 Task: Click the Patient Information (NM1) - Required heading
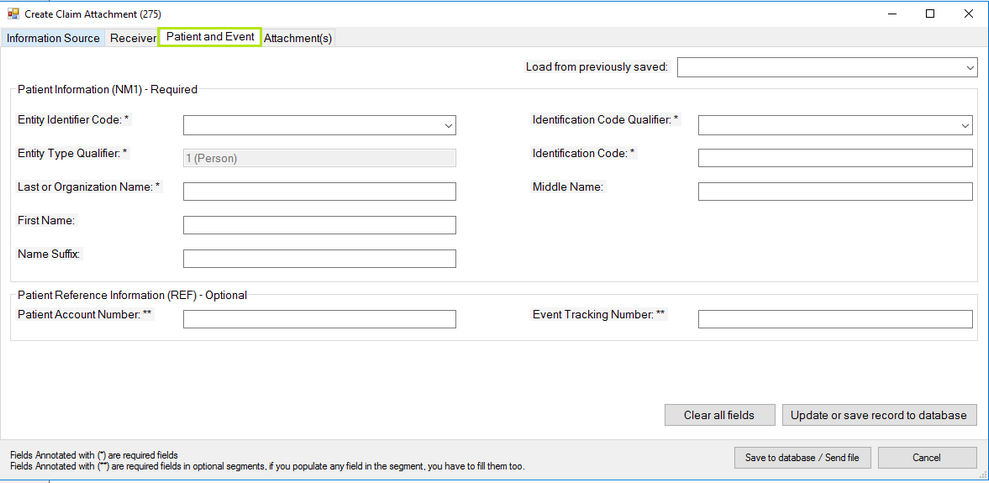pos(107,90)
